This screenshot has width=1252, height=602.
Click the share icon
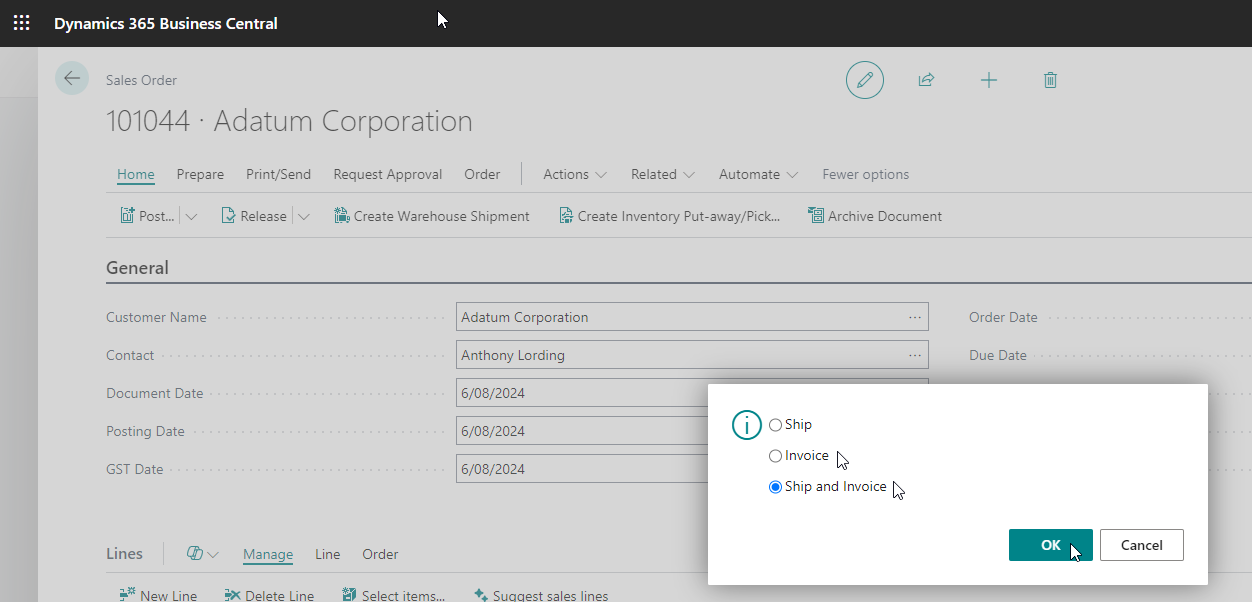(x=926, y=80)
